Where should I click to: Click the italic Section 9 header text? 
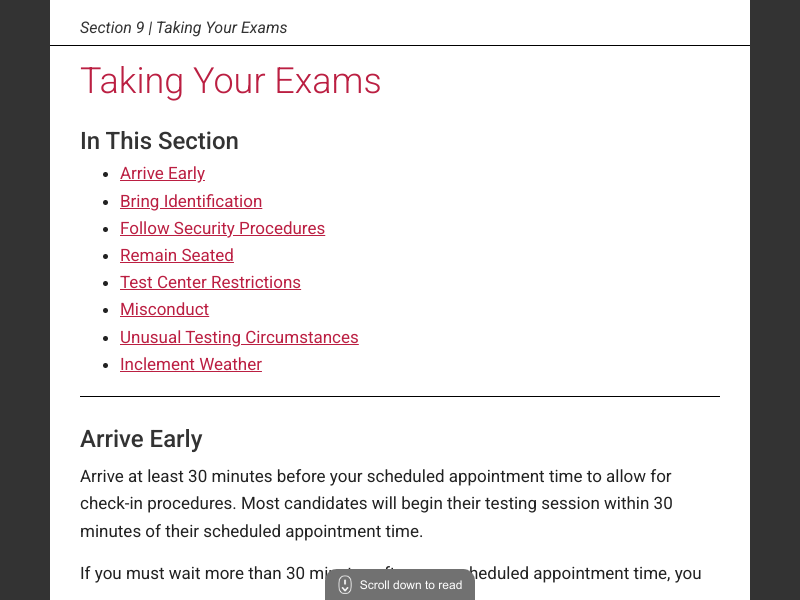(x=183, y=28)
